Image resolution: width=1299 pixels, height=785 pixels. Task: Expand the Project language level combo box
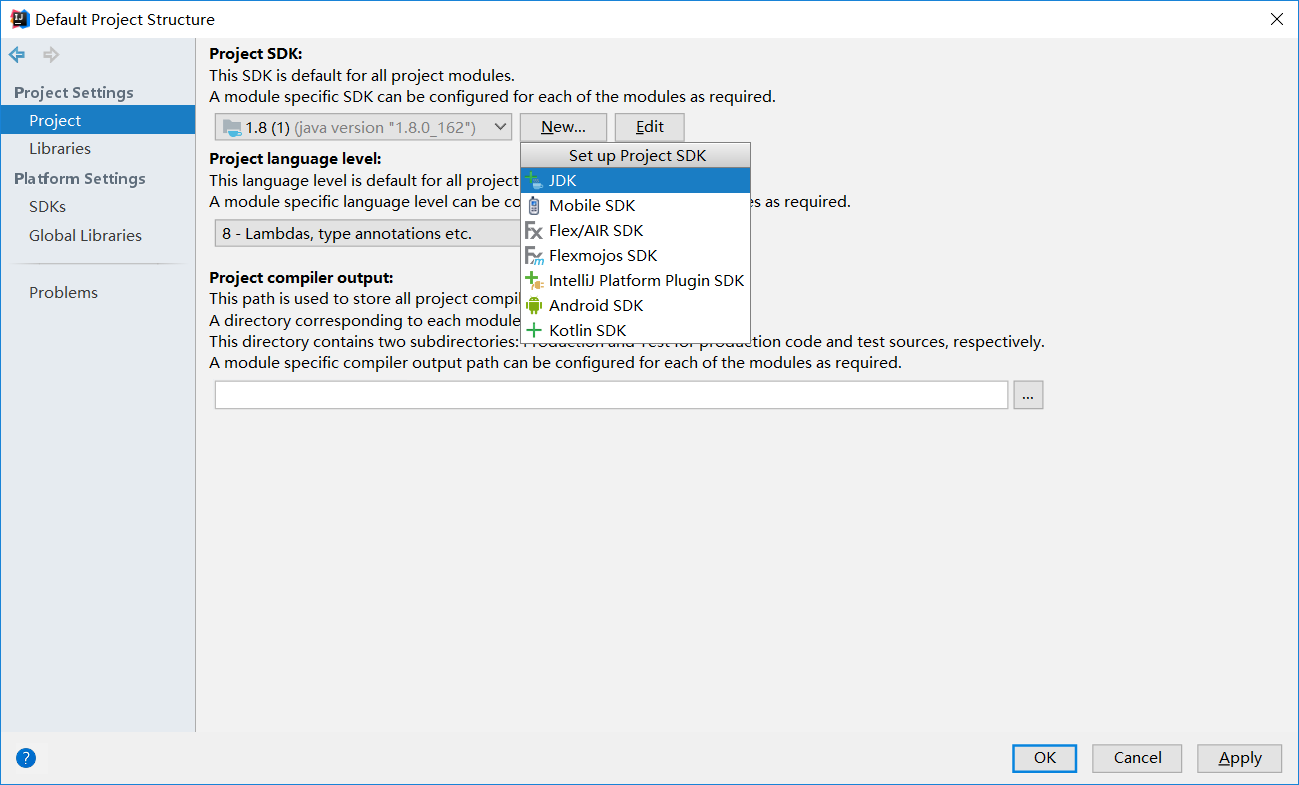(365, 234)
